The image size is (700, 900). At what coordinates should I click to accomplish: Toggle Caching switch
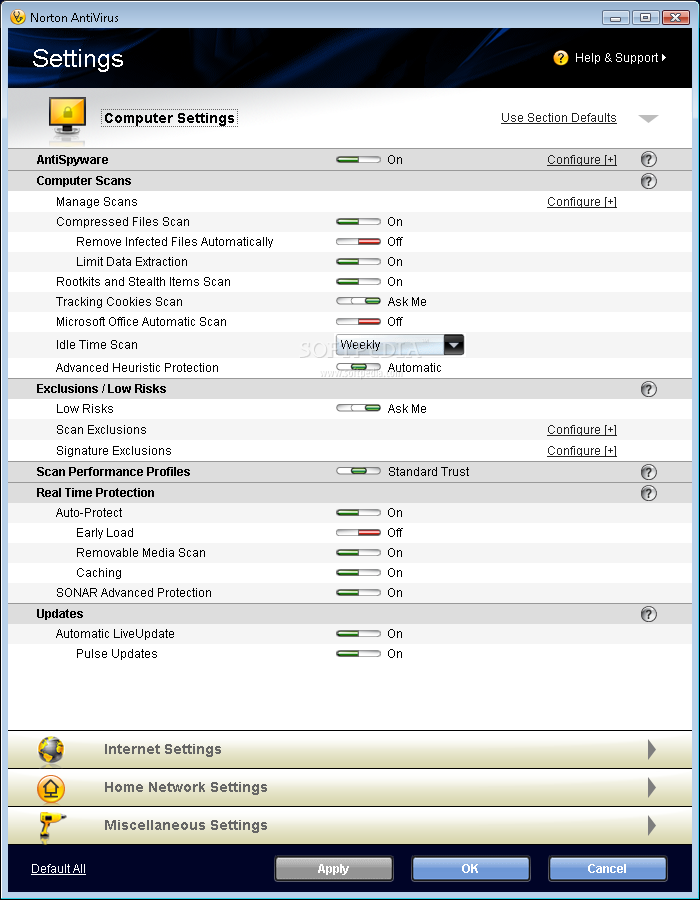tap(358, 573)
